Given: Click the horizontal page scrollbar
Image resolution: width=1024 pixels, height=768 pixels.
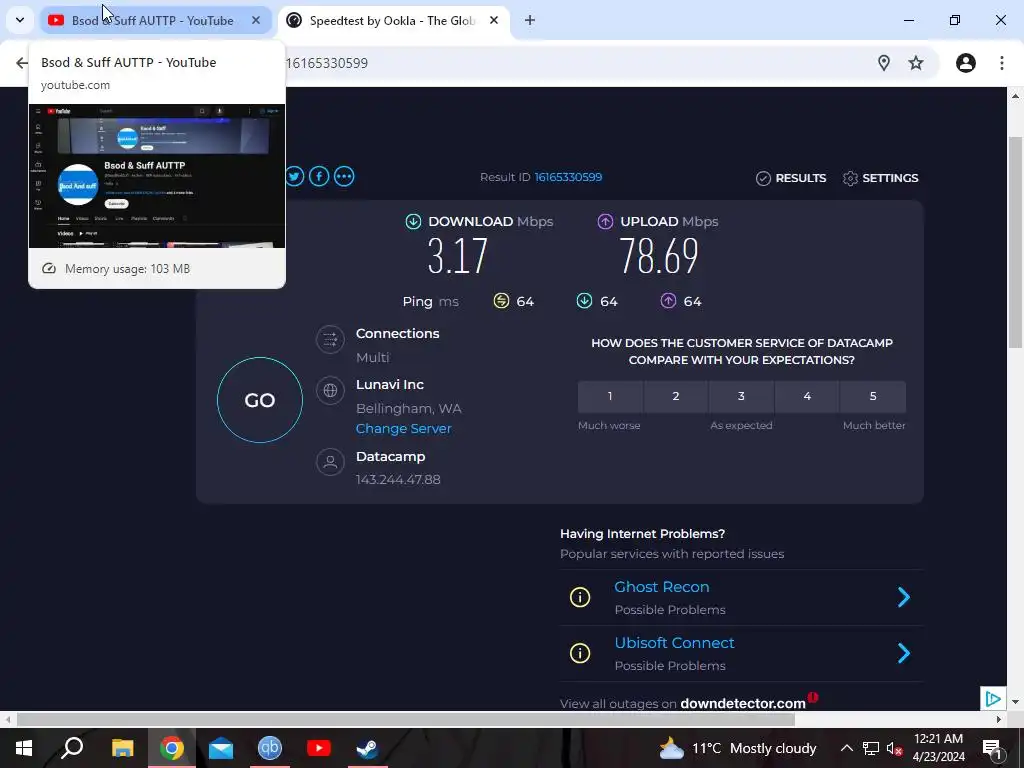Looking at the screenshot, I should click(x=406, y=719).
